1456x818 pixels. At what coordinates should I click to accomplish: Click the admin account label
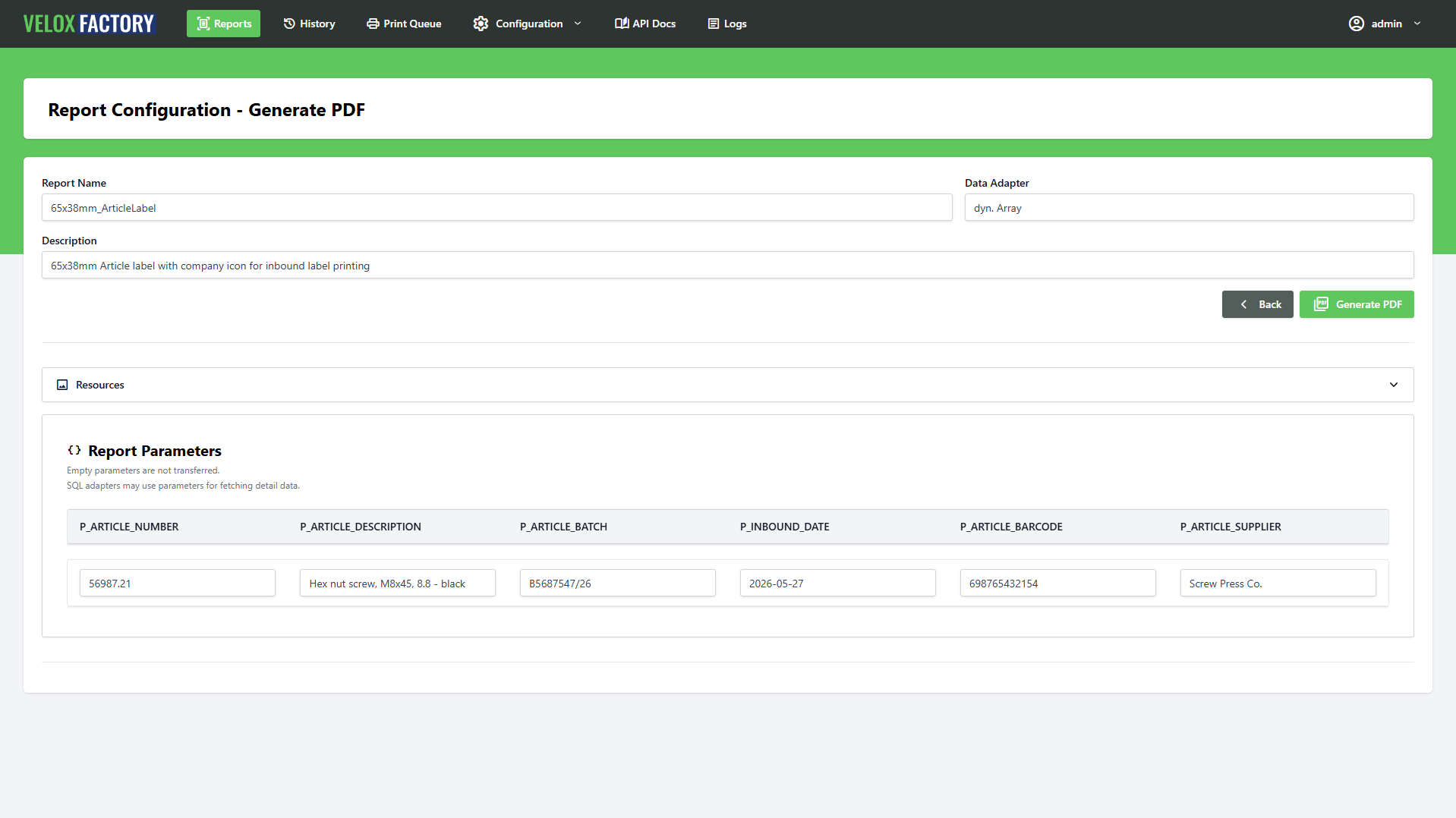(x=1386, y=24)
